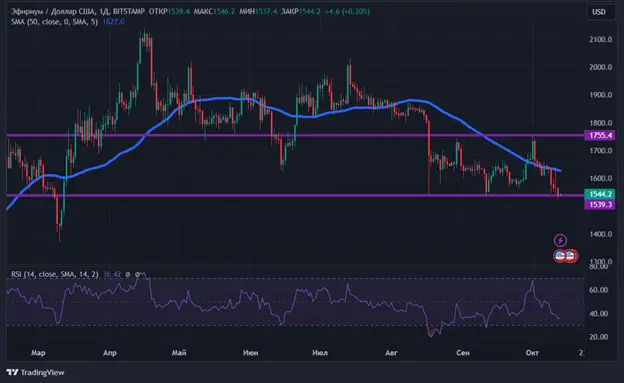The image size is (624, 383).
Task: Click the right US flag economic event icon
Action: [571, 256]
